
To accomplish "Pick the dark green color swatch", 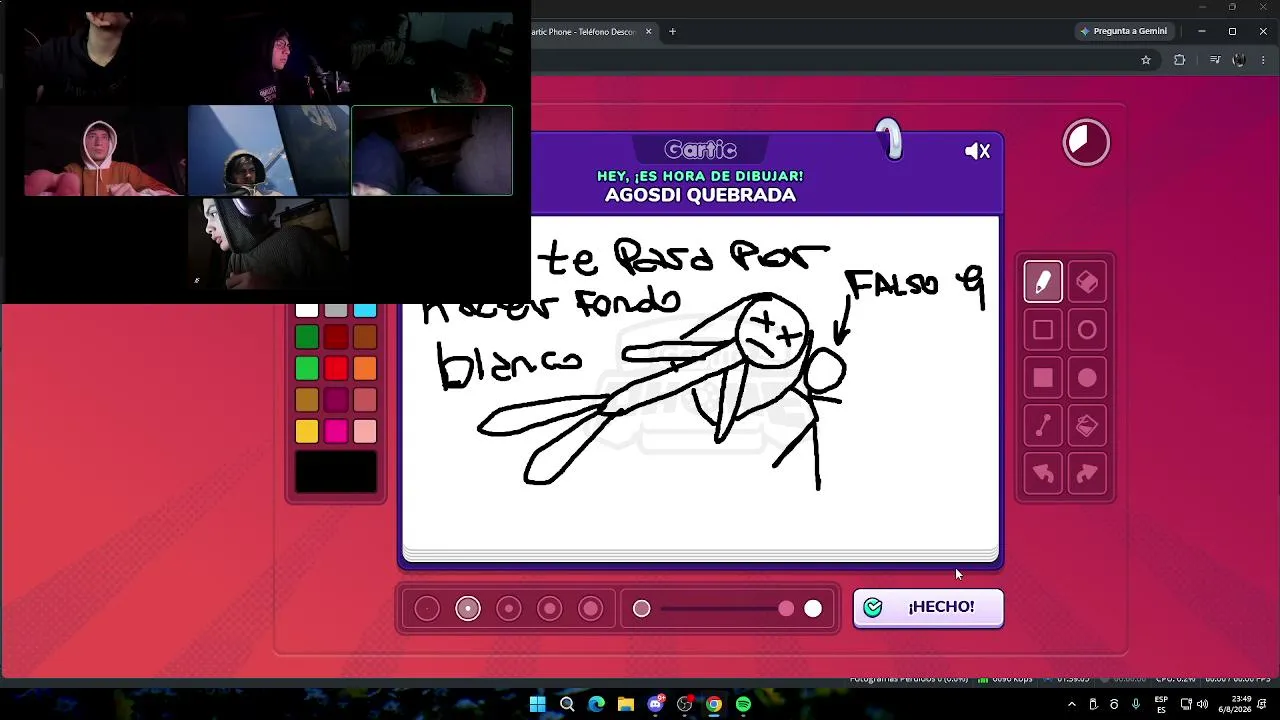I will [x=307, y=337].
